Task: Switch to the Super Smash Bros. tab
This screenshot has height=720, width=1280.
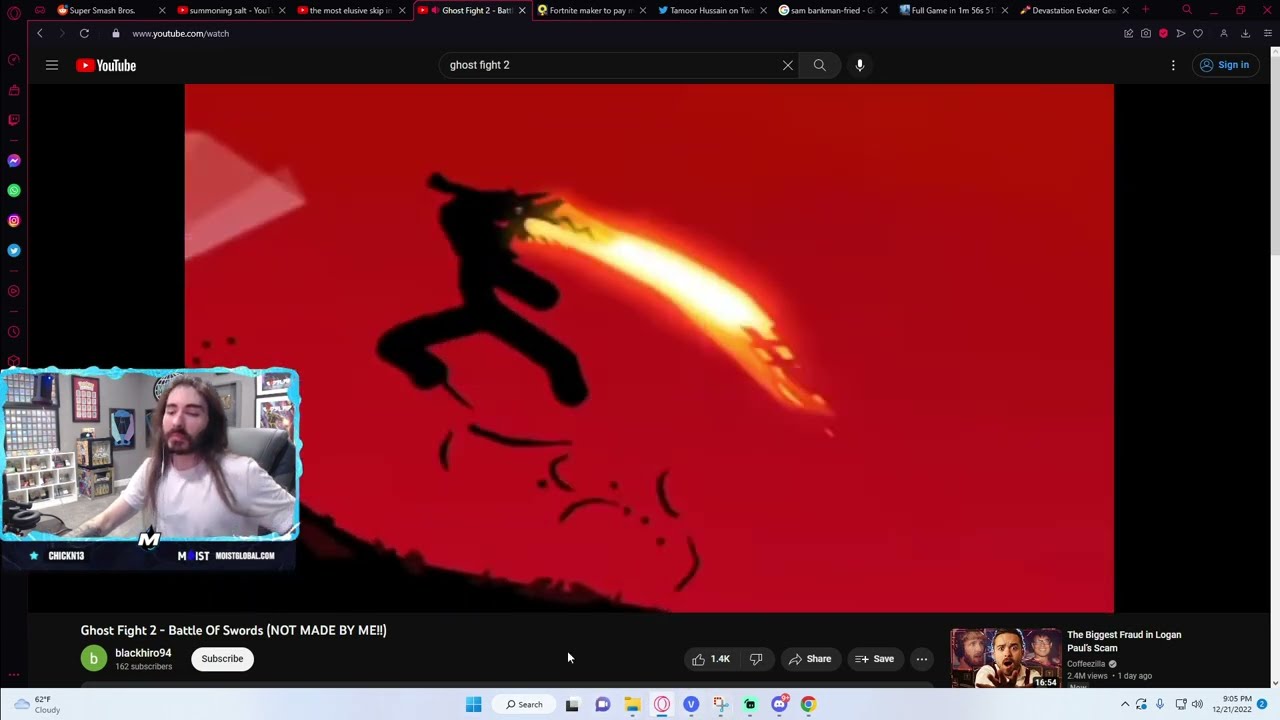Action: point(102,10)
